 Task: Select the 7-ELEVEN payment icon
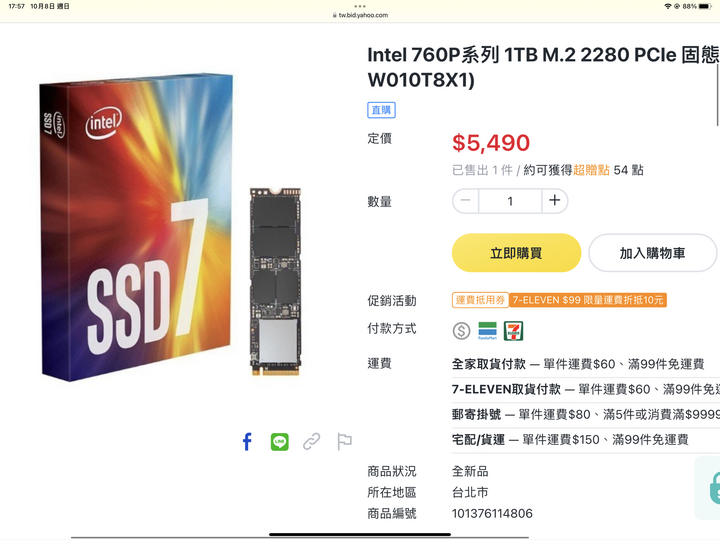(513, 331)
